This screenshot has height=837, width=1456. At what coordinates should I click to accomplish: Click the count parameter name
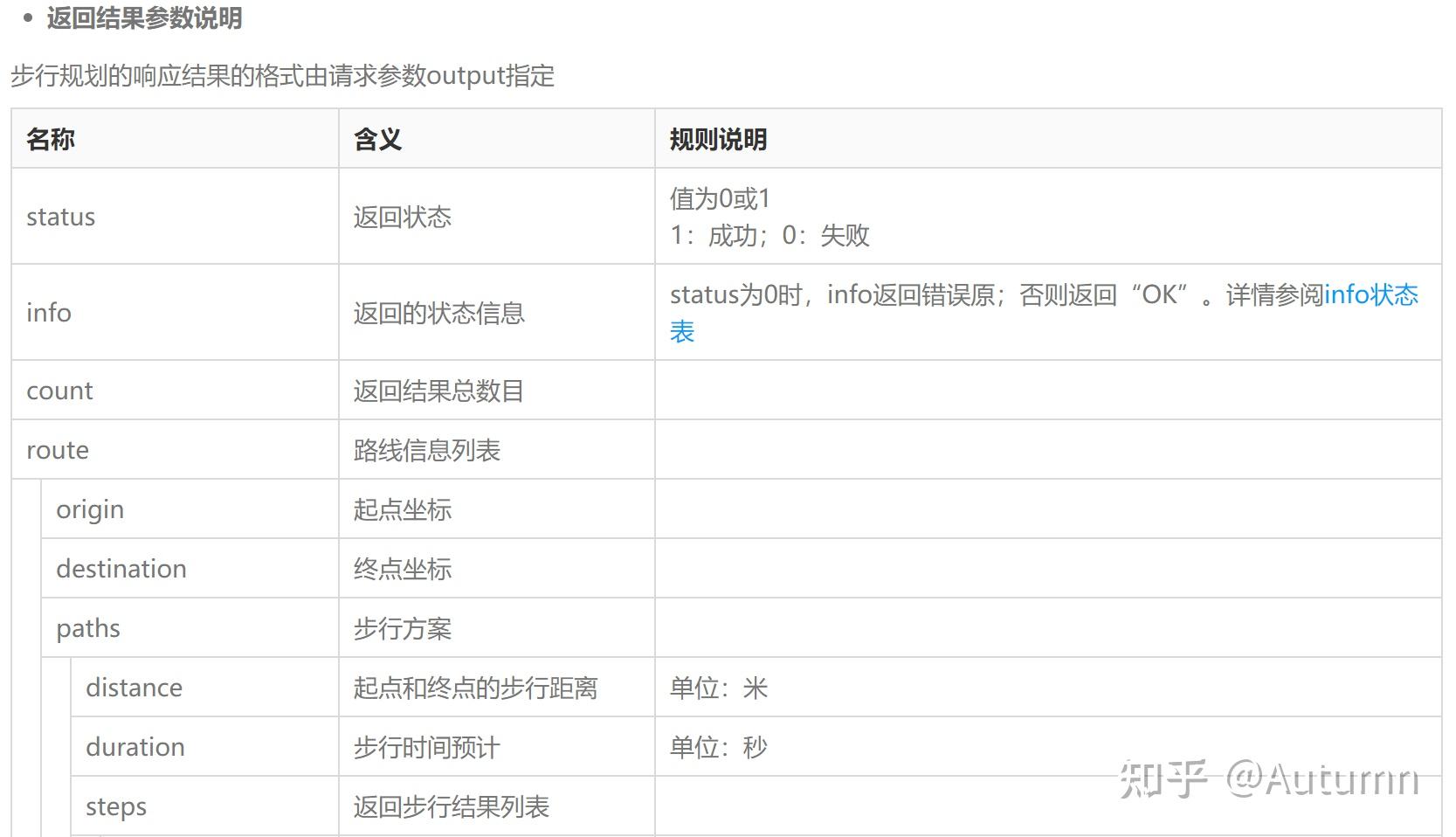coord(59,391)
